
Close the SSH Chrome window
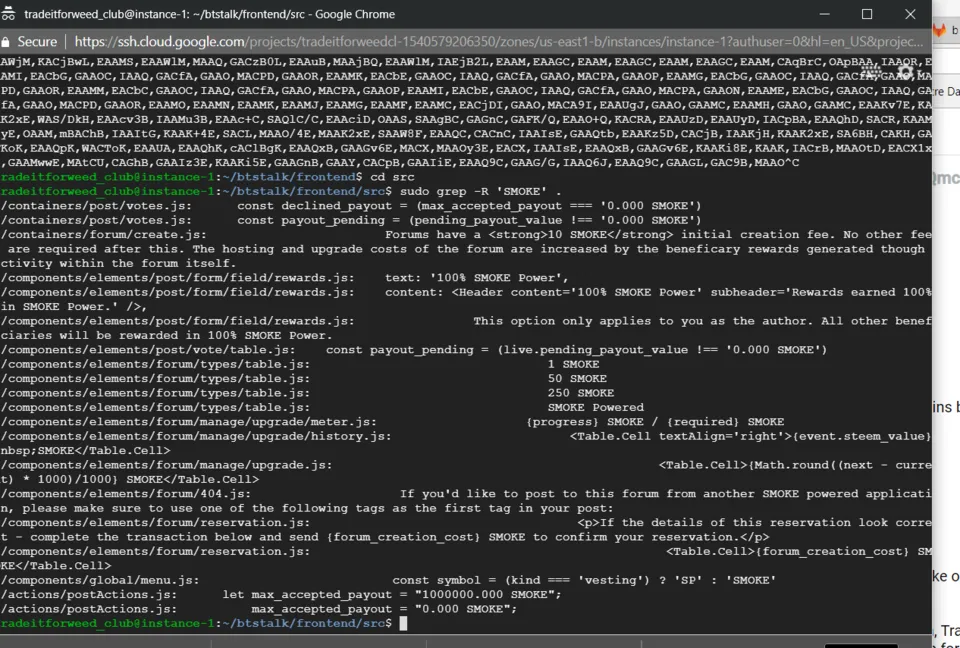pos(910,14)
